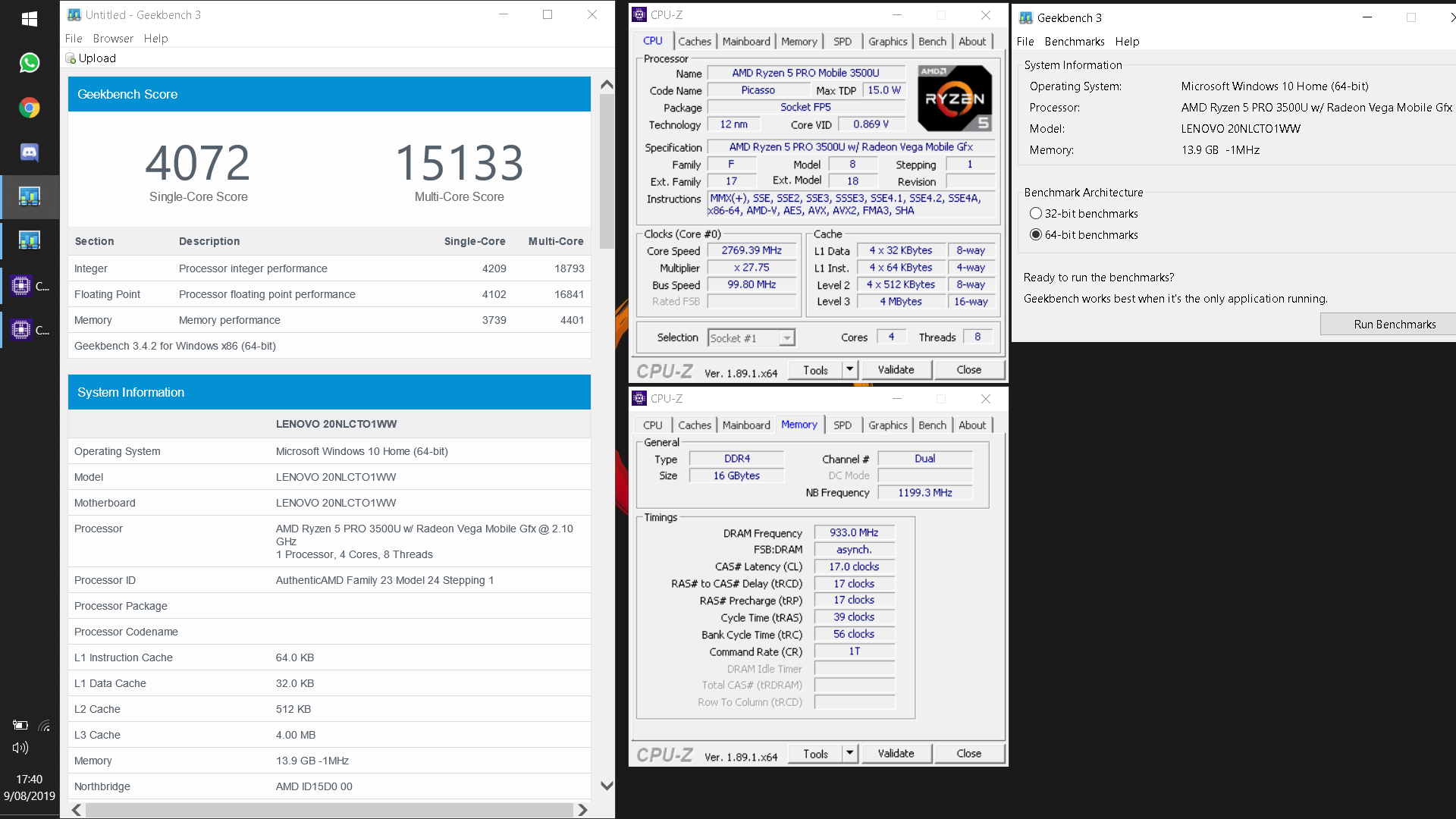
Task: Switch to the Mainboard tab in the upper CPU-Z window
Action: (x=746, y=42)
